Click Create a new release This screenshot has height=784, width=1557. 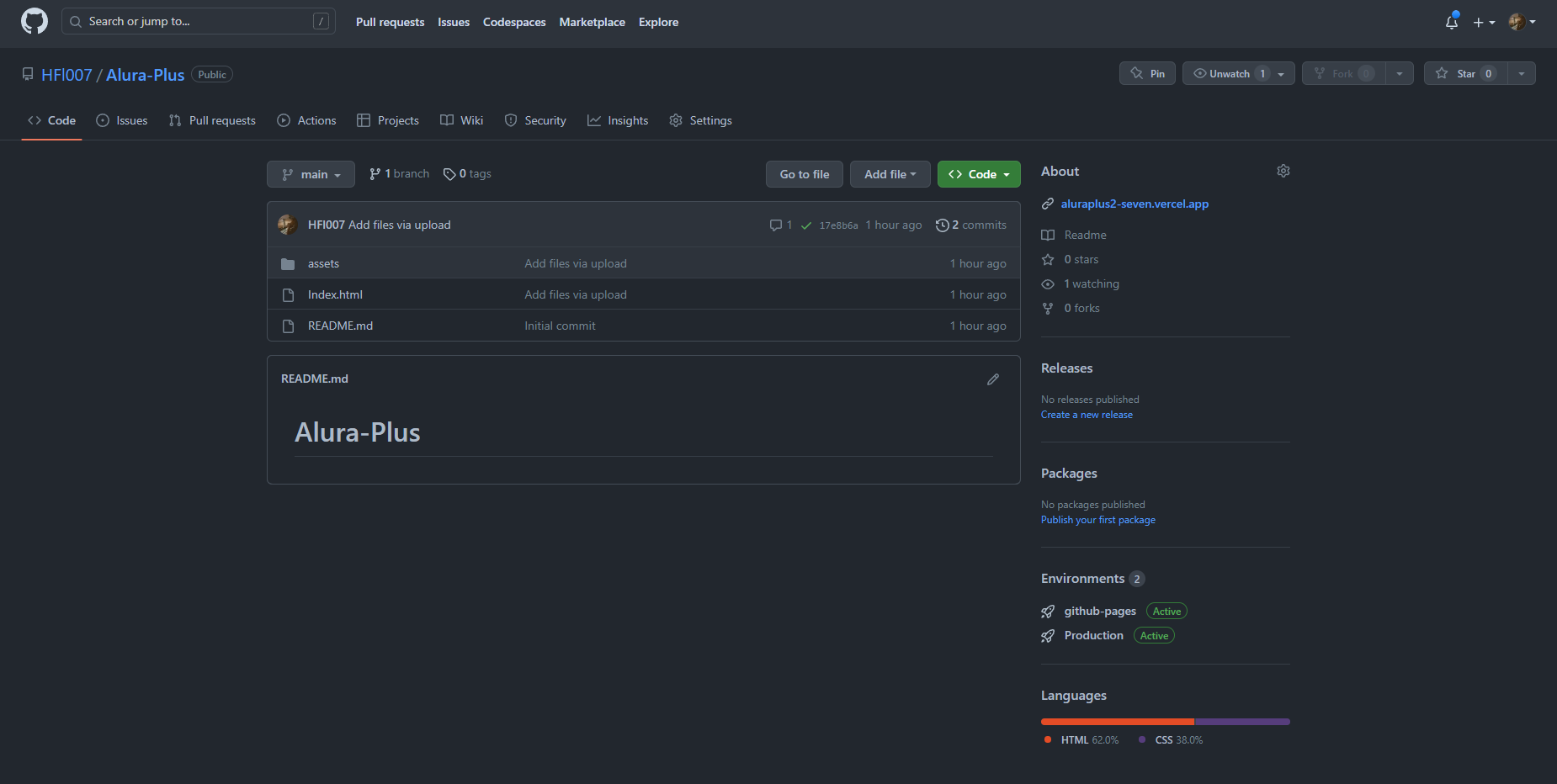point(1087,415)
